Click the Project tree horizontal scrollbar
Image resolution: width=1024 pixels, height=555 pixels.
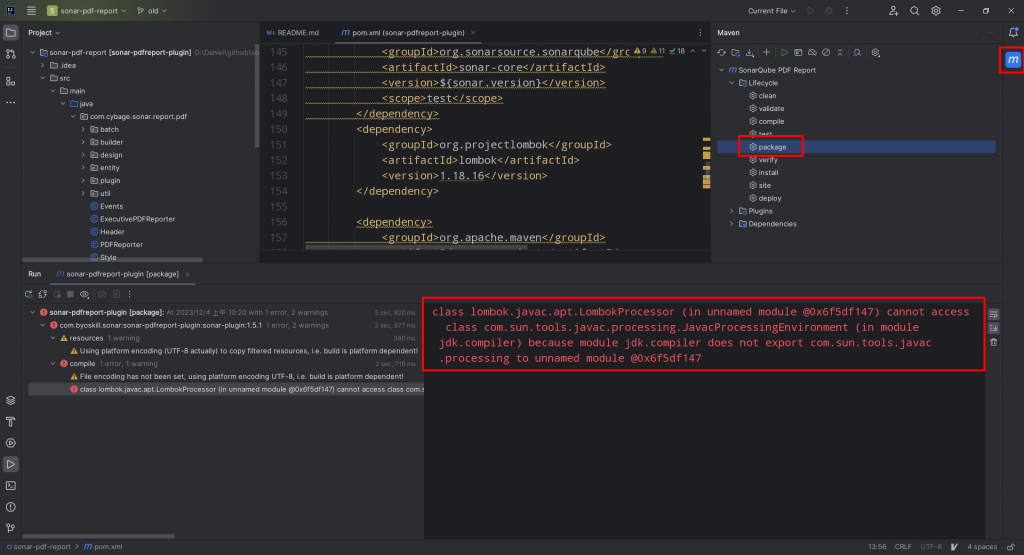tap(112, 260)
